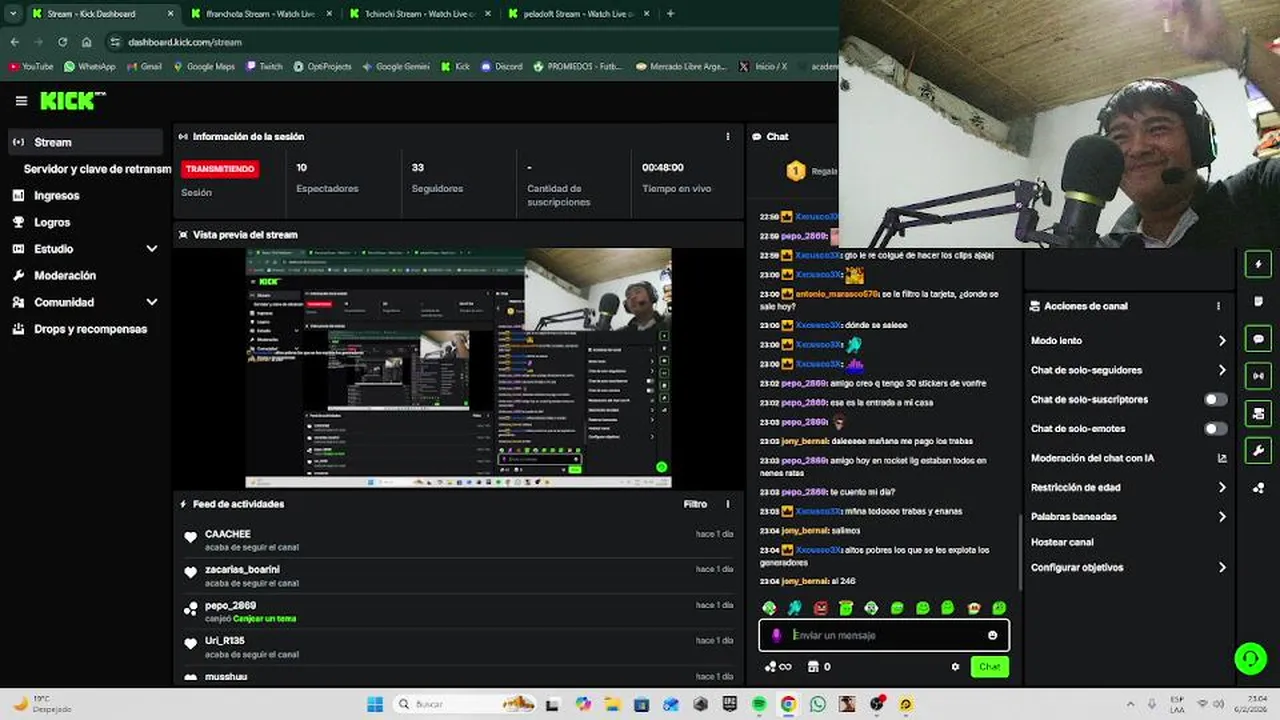Click Hostear canal
Screen dimensions: 1280x720
point(1062,542)
